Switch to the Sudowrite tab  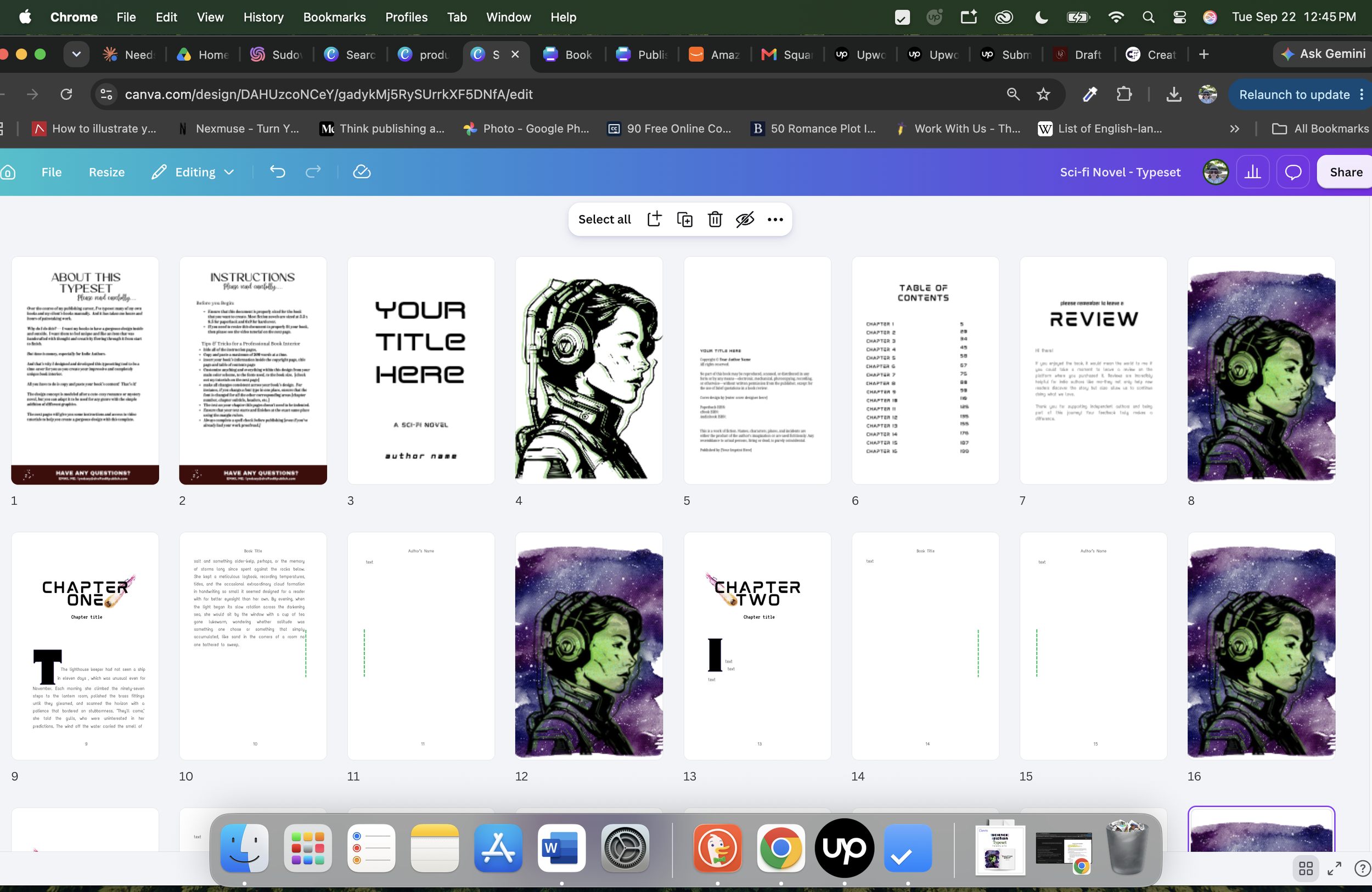click(x=277, y=54)
